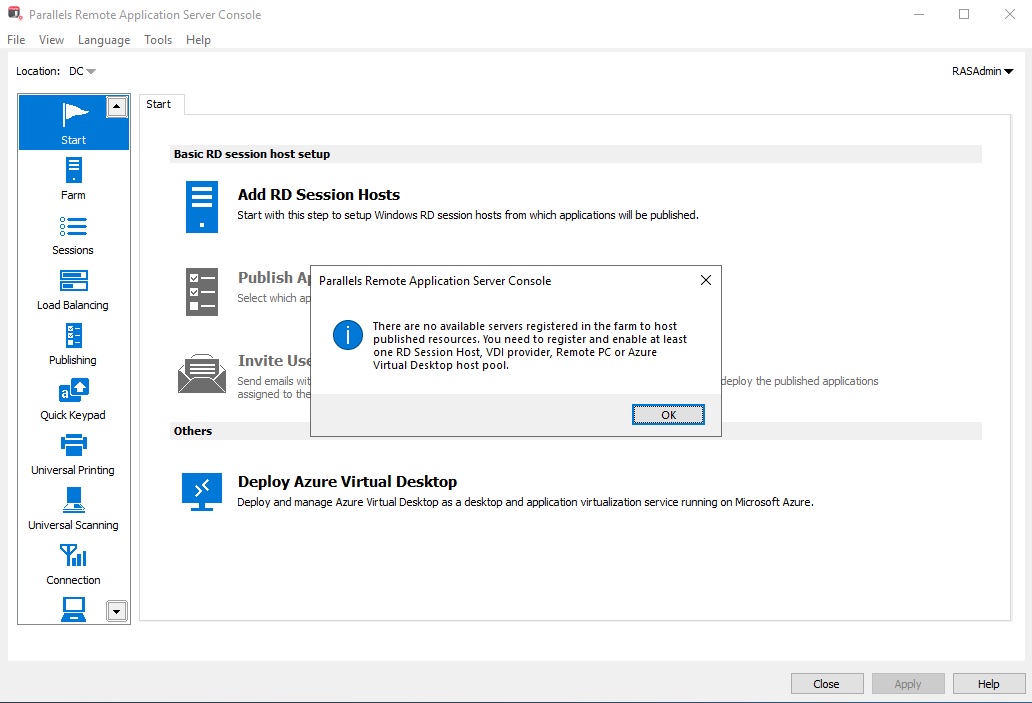Expand the Location DC dropdown

83,71
